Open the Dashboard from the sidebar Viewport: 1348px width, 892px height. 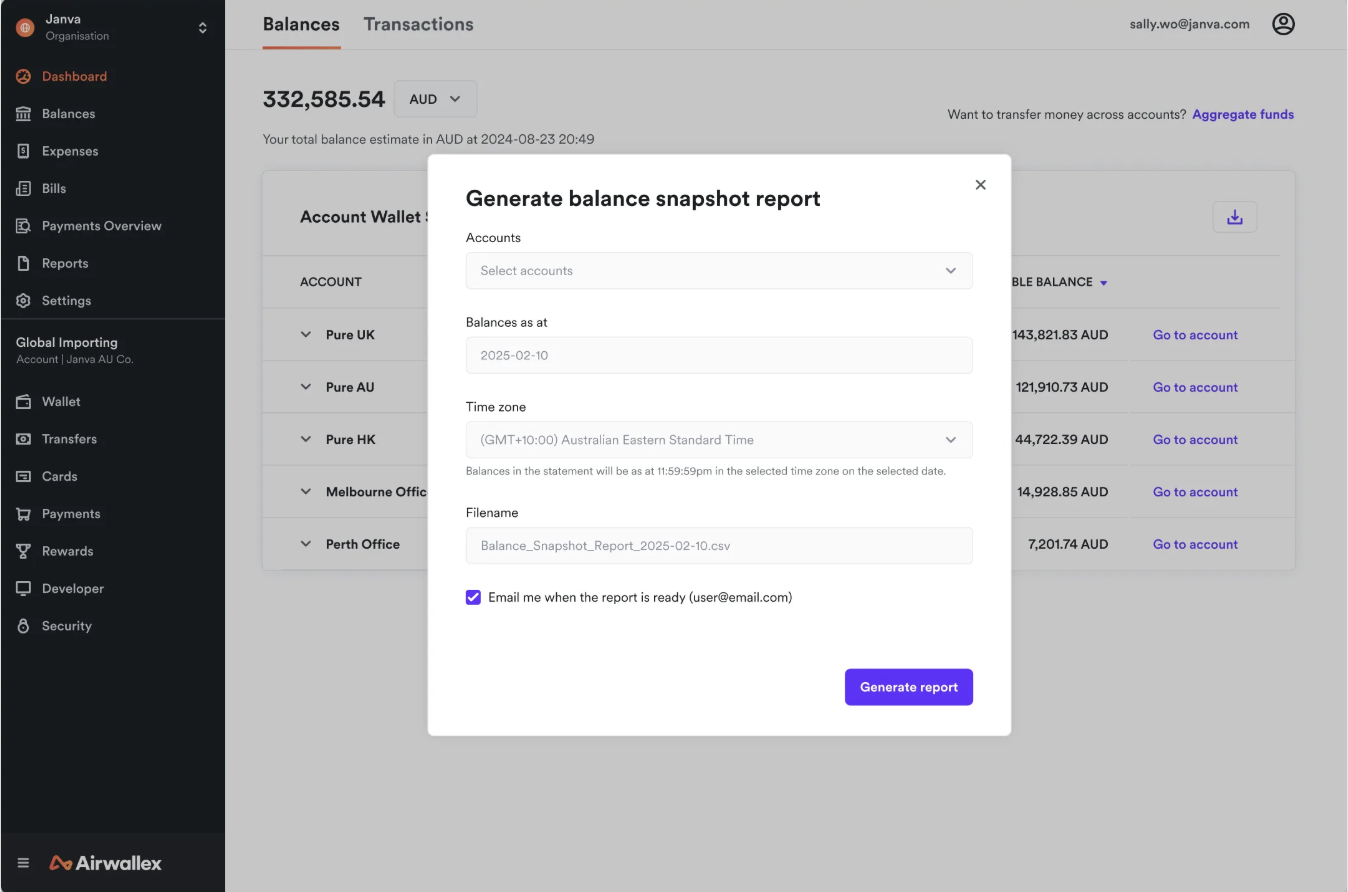point(73,76)
